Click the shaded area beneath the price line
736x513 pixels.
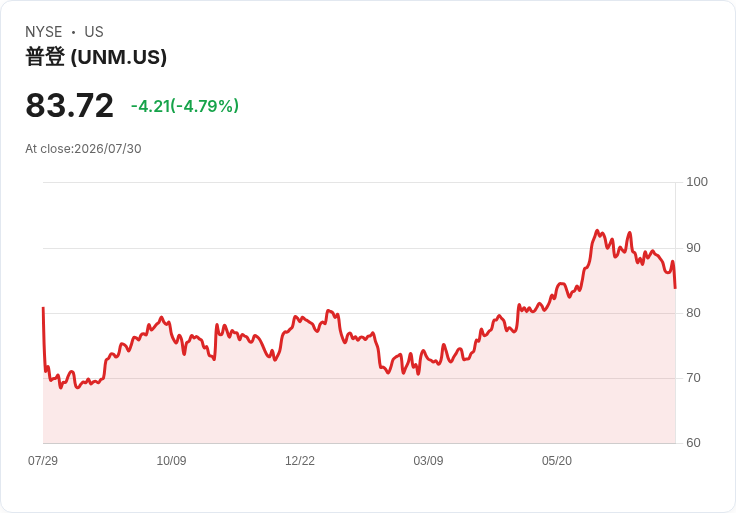pyautogui.click(x=359, y=408)
